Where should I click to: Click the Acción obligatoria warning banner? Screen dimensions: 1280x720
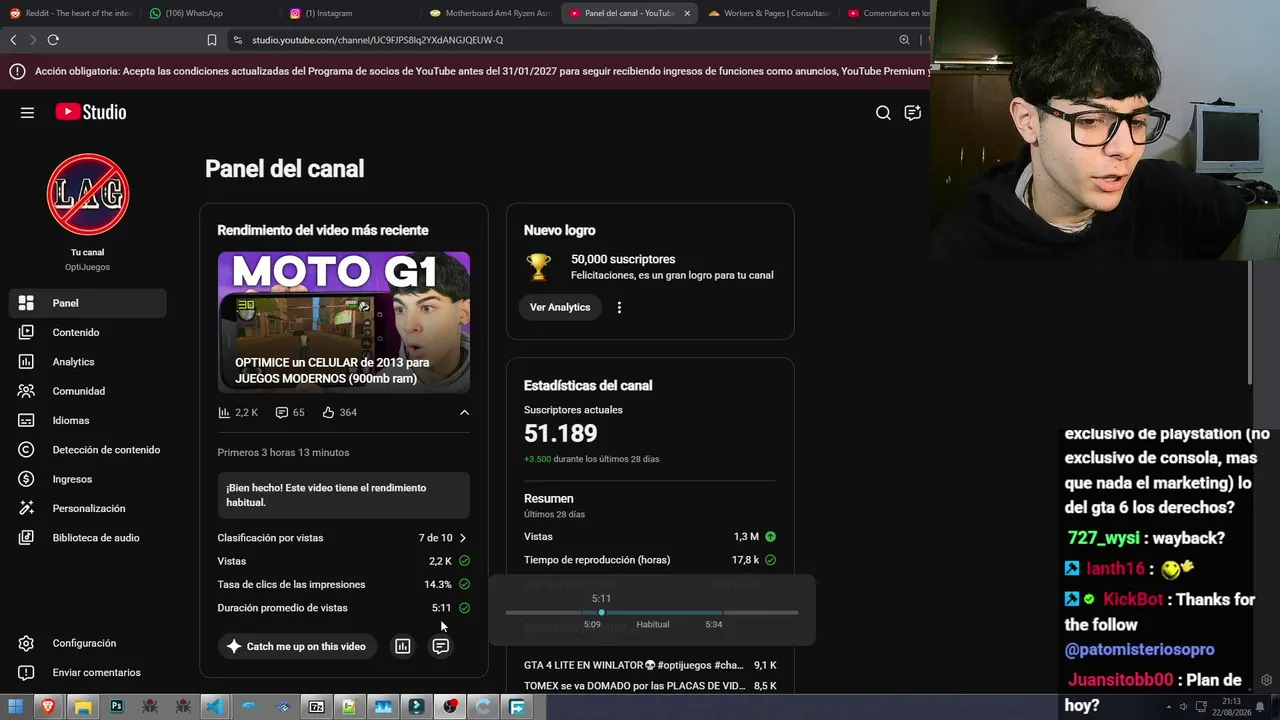[x=465, y=71]
